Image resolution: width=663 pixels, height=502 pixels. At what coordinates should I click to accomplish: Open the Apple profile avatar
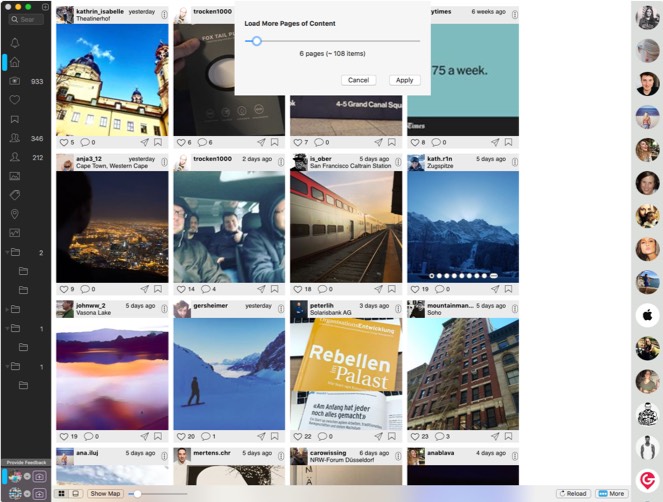click(x=647, y=315)
